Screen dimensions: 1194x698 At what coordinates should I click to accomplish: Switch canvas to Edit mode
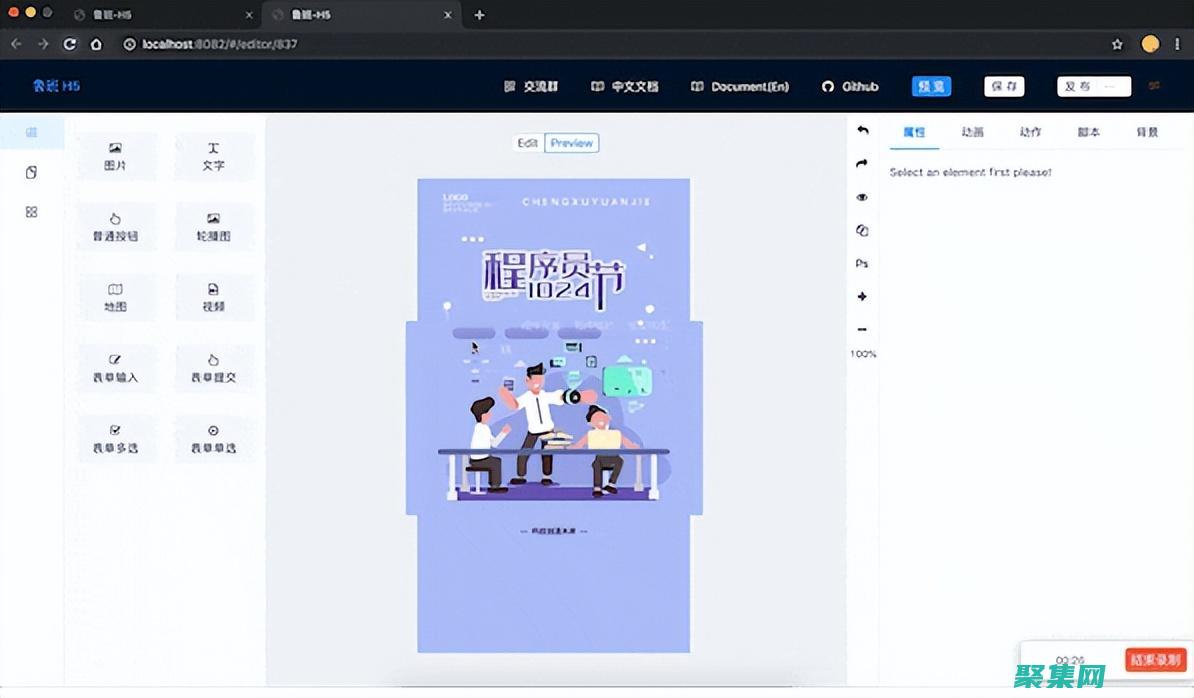coord(528,143)
